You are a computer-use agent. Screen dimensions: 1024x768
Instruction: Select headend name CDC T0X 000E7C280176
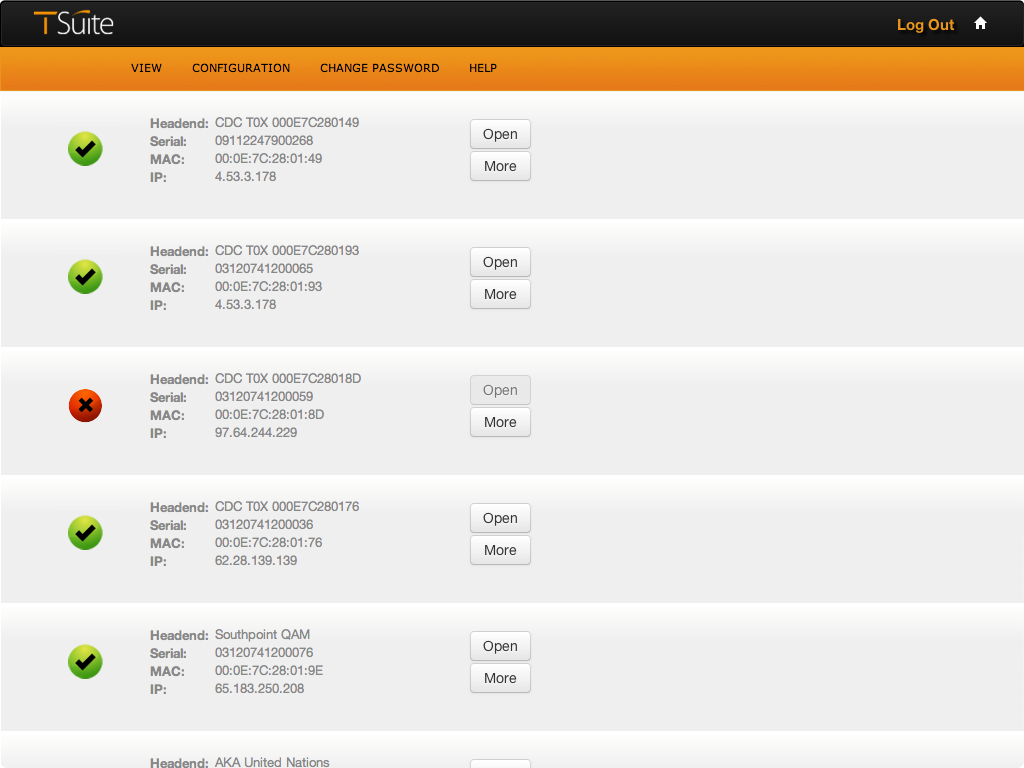pos(287,507)
